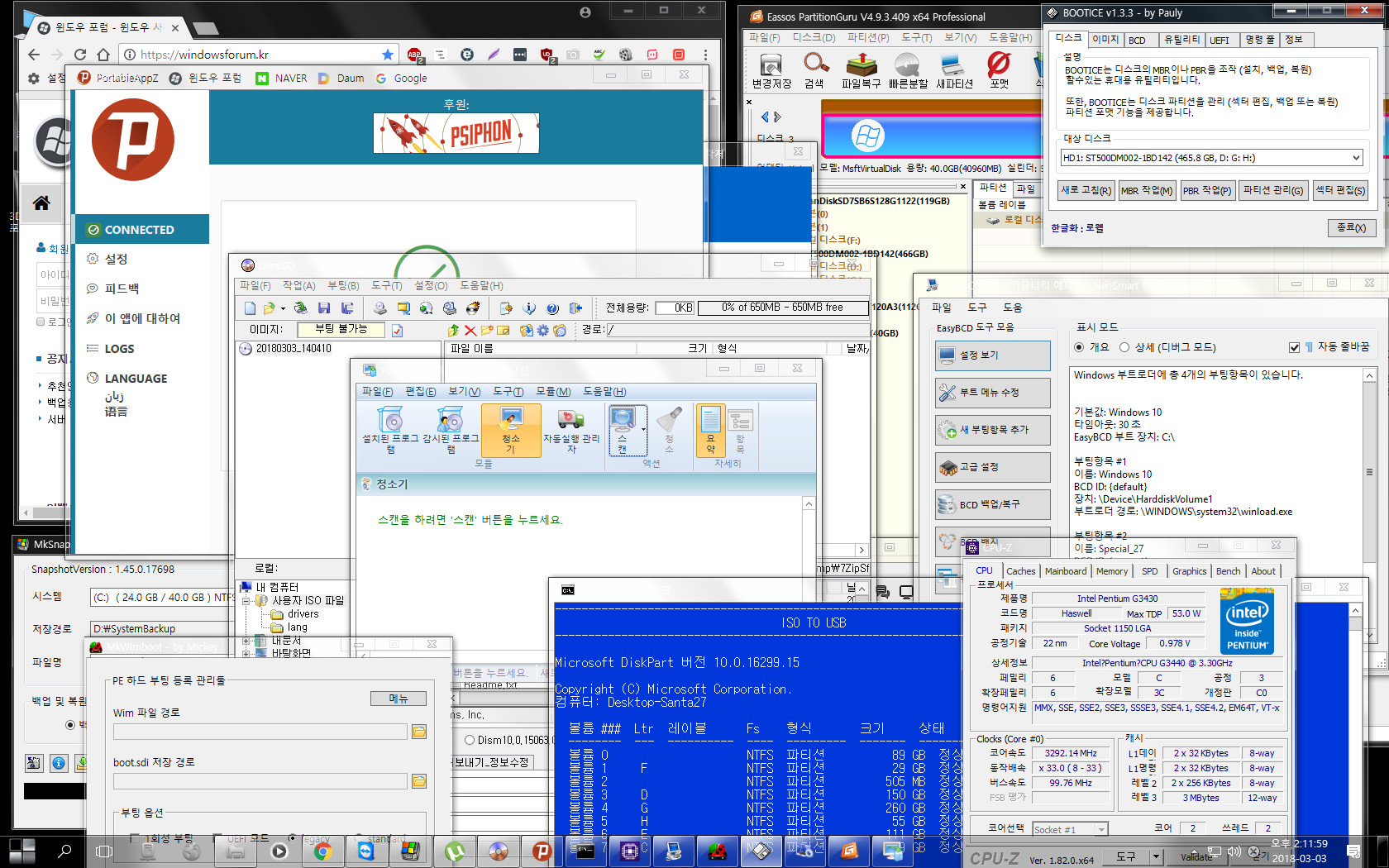Bookmark page with the star icon

tap(387, 55)
